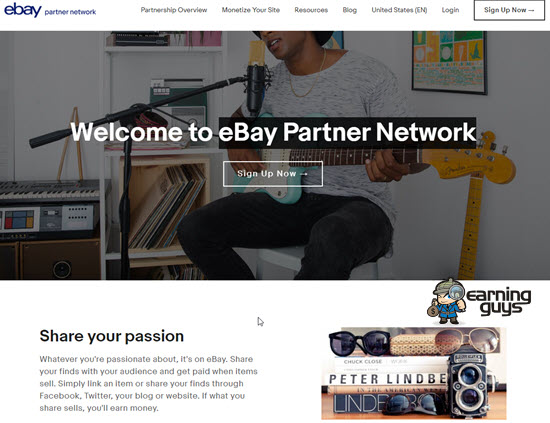
Task: Open the Monetize Your Site menu
Action: coord(251,10)
